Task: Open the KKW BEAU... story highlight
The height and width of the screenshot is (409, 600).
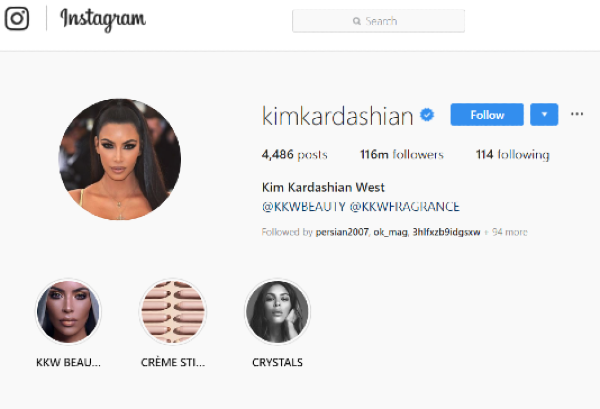Action: pos(68,311)
